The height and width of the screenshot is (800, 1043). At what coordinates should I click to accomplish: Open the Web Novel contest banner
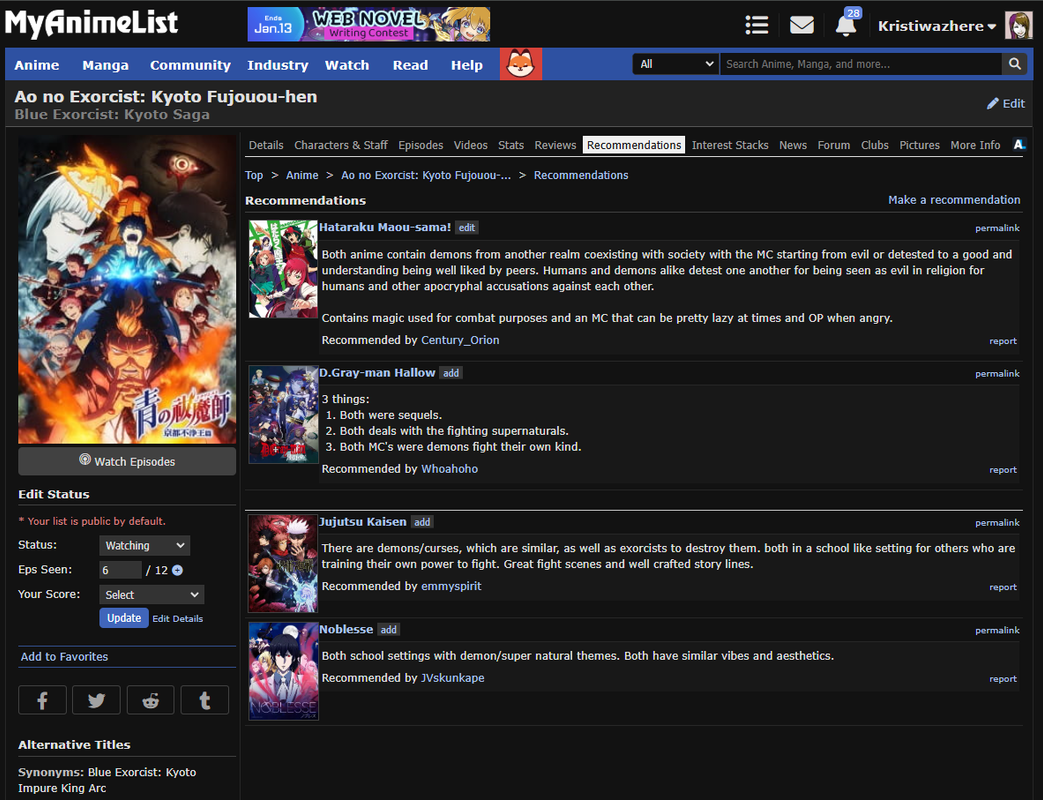[x=369, y=25]
